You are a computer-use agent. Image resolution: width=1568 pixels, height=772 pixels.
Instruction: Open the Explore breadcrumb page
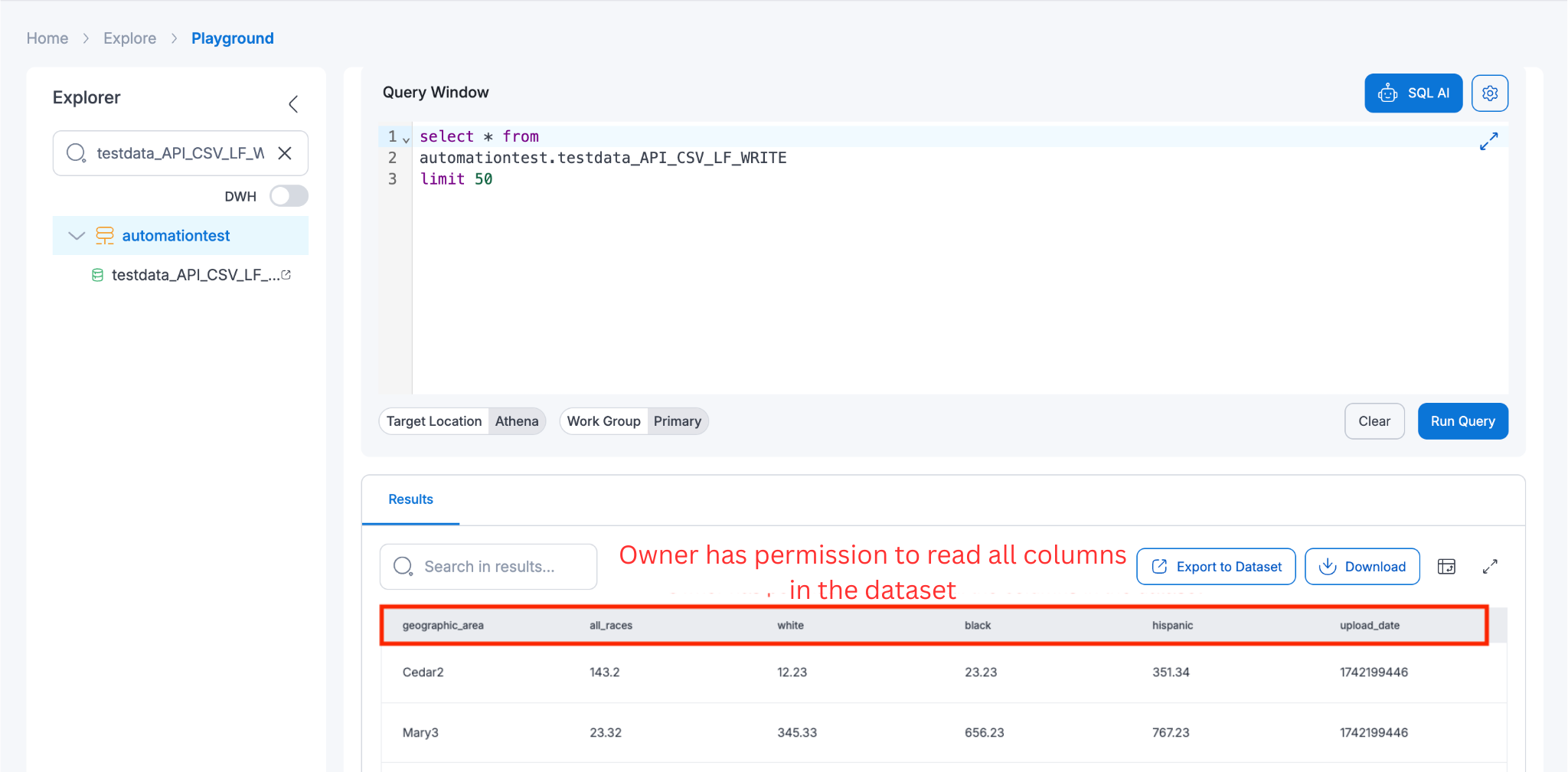click(129, 38)
